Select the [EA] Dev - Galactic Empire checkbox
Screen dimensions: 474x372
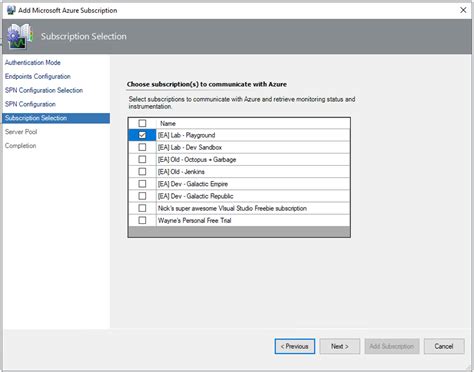[x=142, y=184]
